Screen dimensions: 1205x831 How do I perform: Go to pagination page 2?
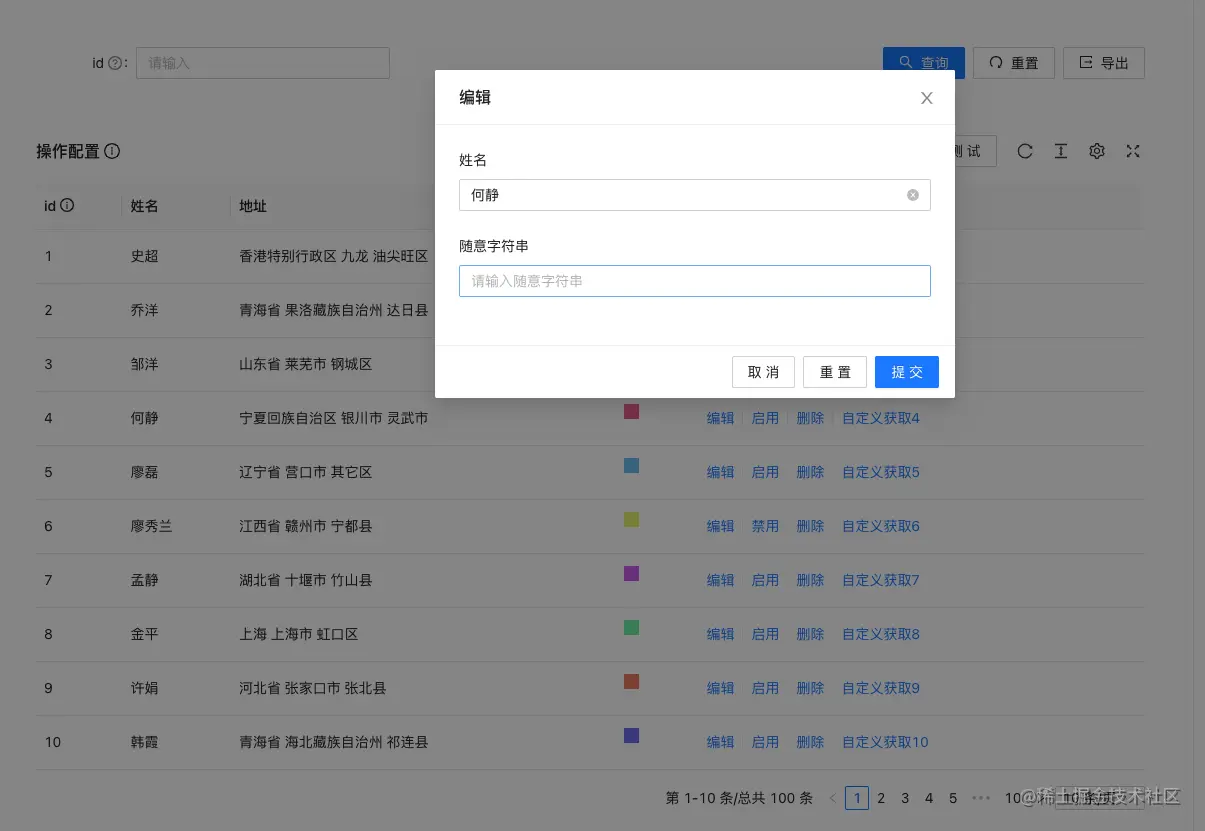881,798
